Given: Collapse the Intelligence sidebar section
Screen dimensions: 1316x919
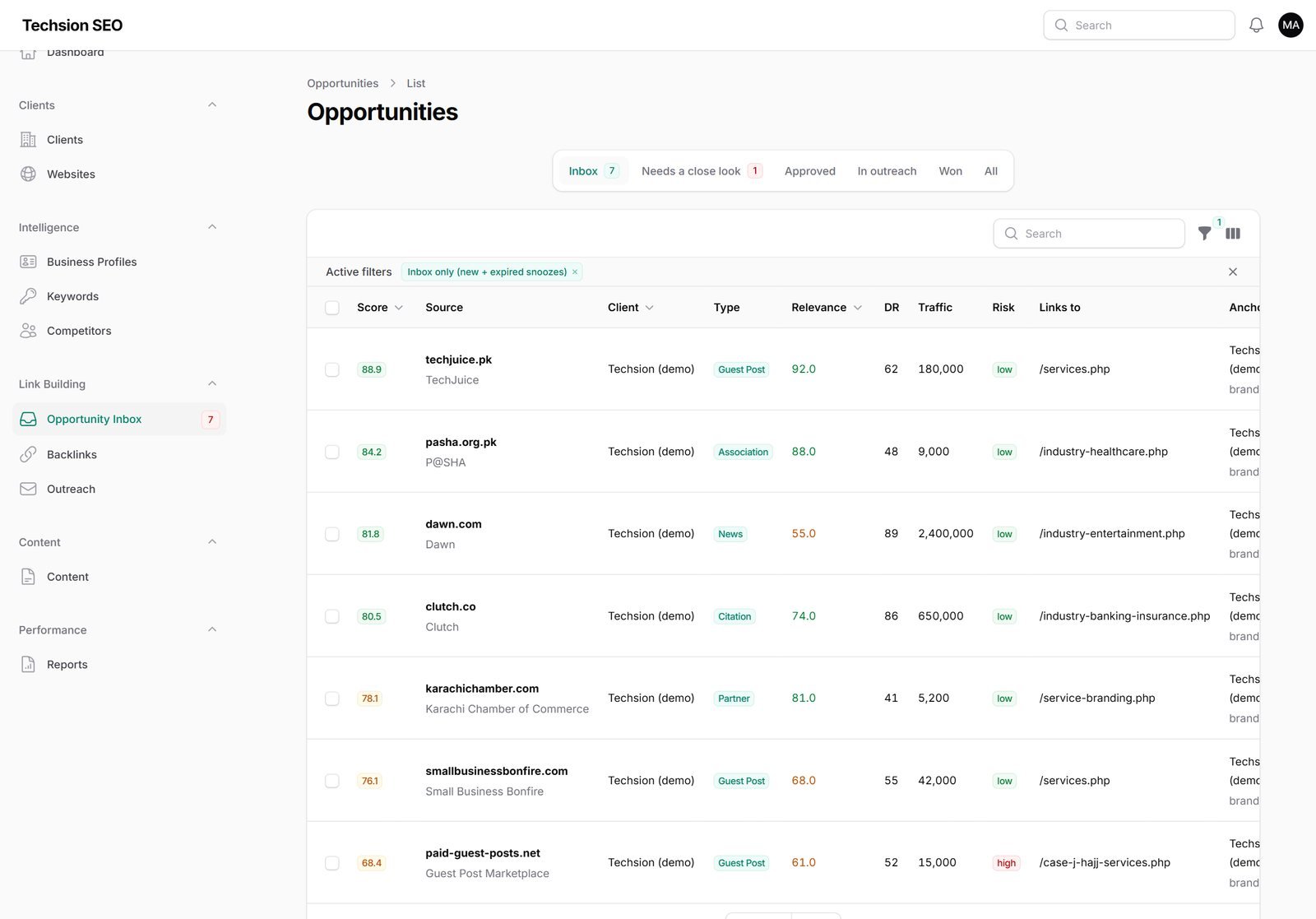Looking at the screenshot, I should click(x=212, y=227).
